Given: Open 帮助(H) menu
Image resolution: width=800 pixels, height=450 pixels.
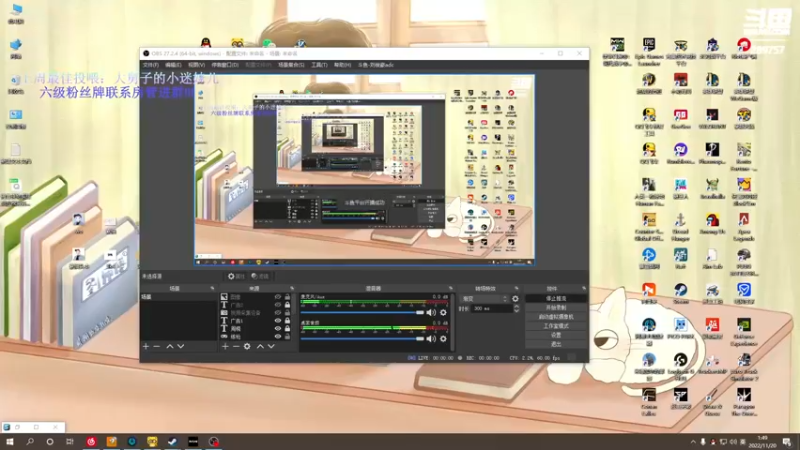Looking at the screenshot, I should point(342,65).
